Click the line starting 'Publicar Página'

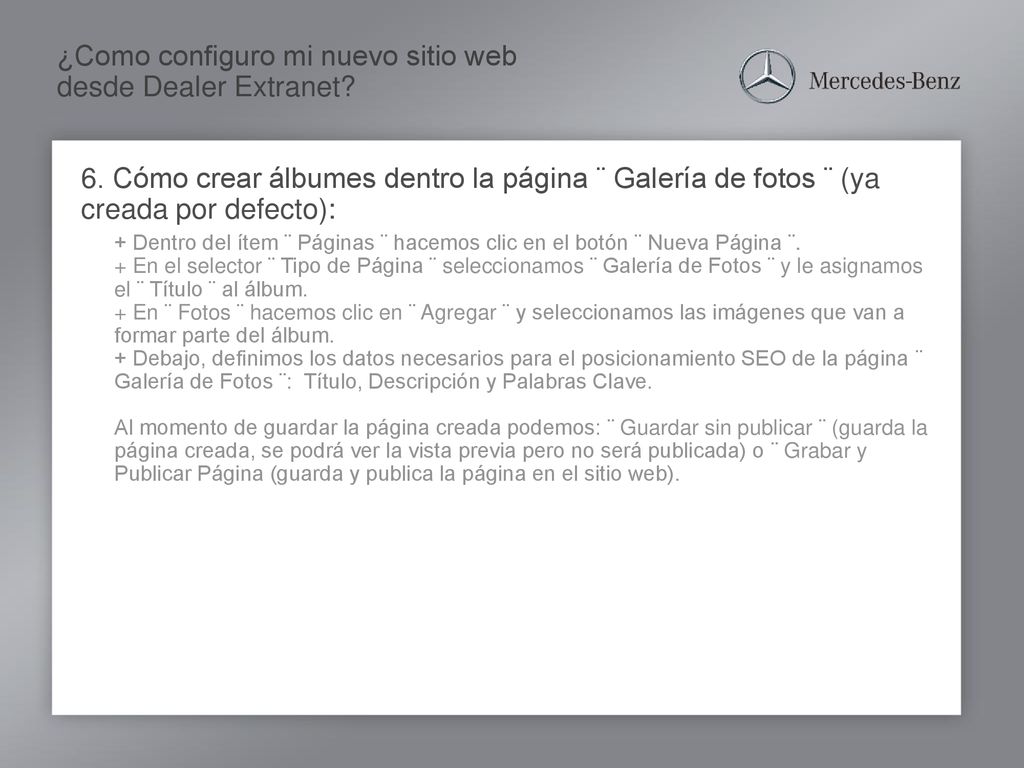point(397,473)
